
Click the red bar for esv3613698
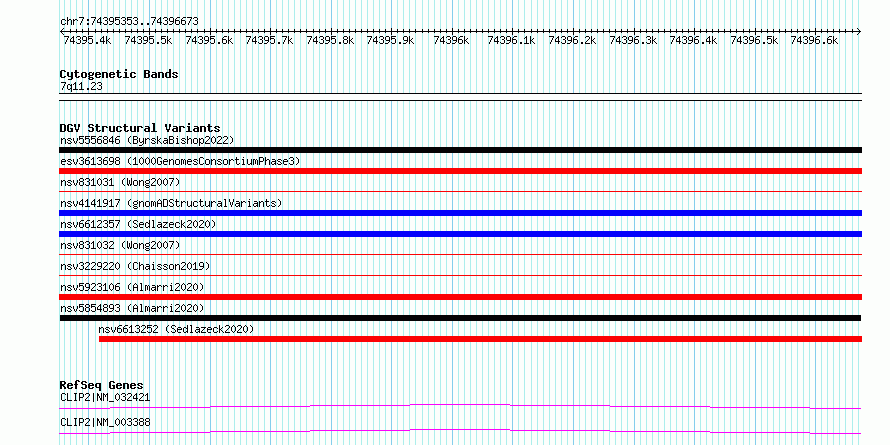460,171
